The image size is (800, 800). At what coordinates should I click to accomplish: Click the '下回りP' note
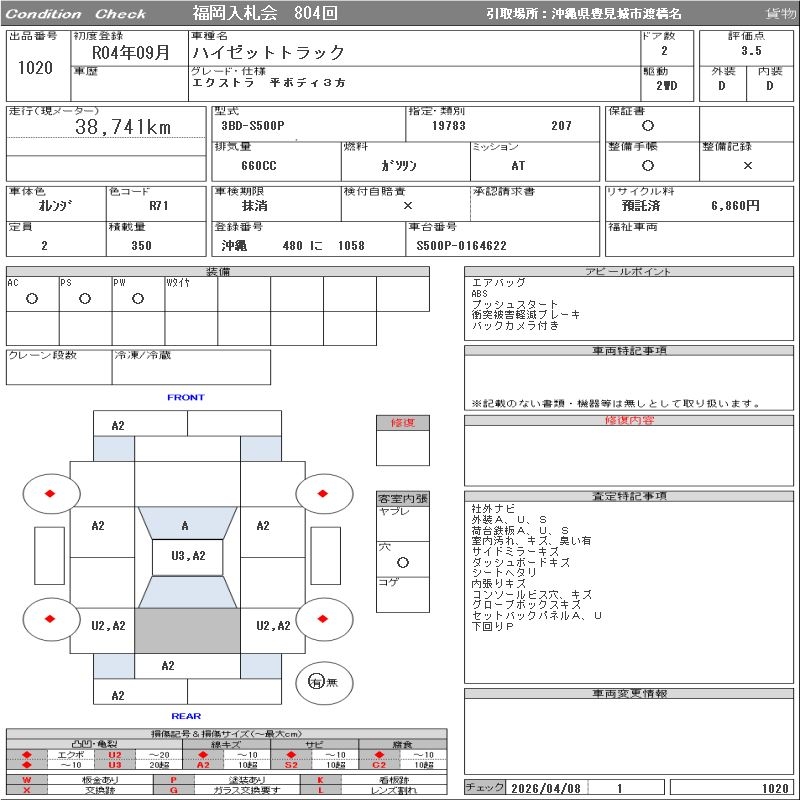pyautogui.click(x=492, y=626)
